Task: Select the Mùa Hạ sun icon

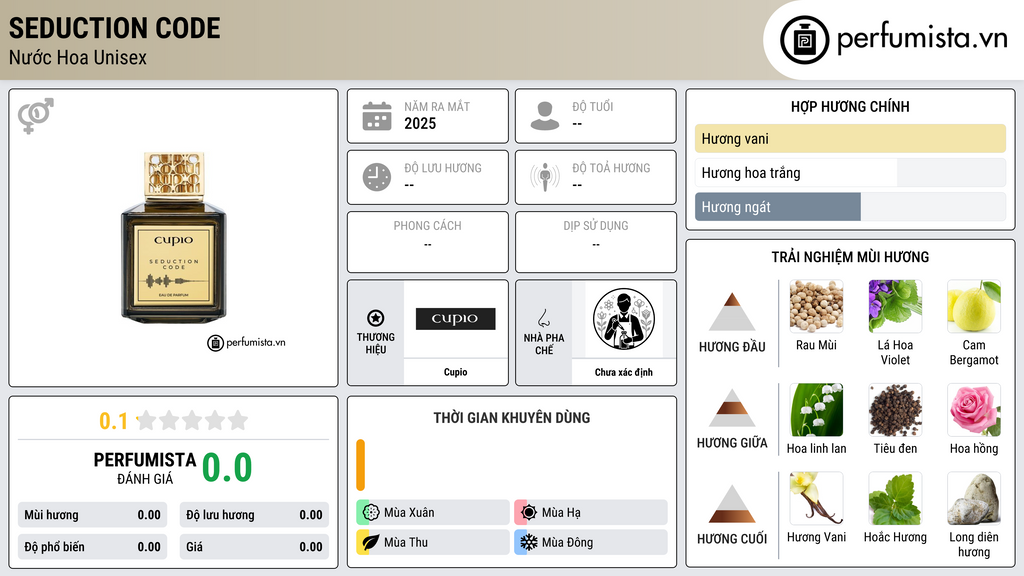Action: 529,513
